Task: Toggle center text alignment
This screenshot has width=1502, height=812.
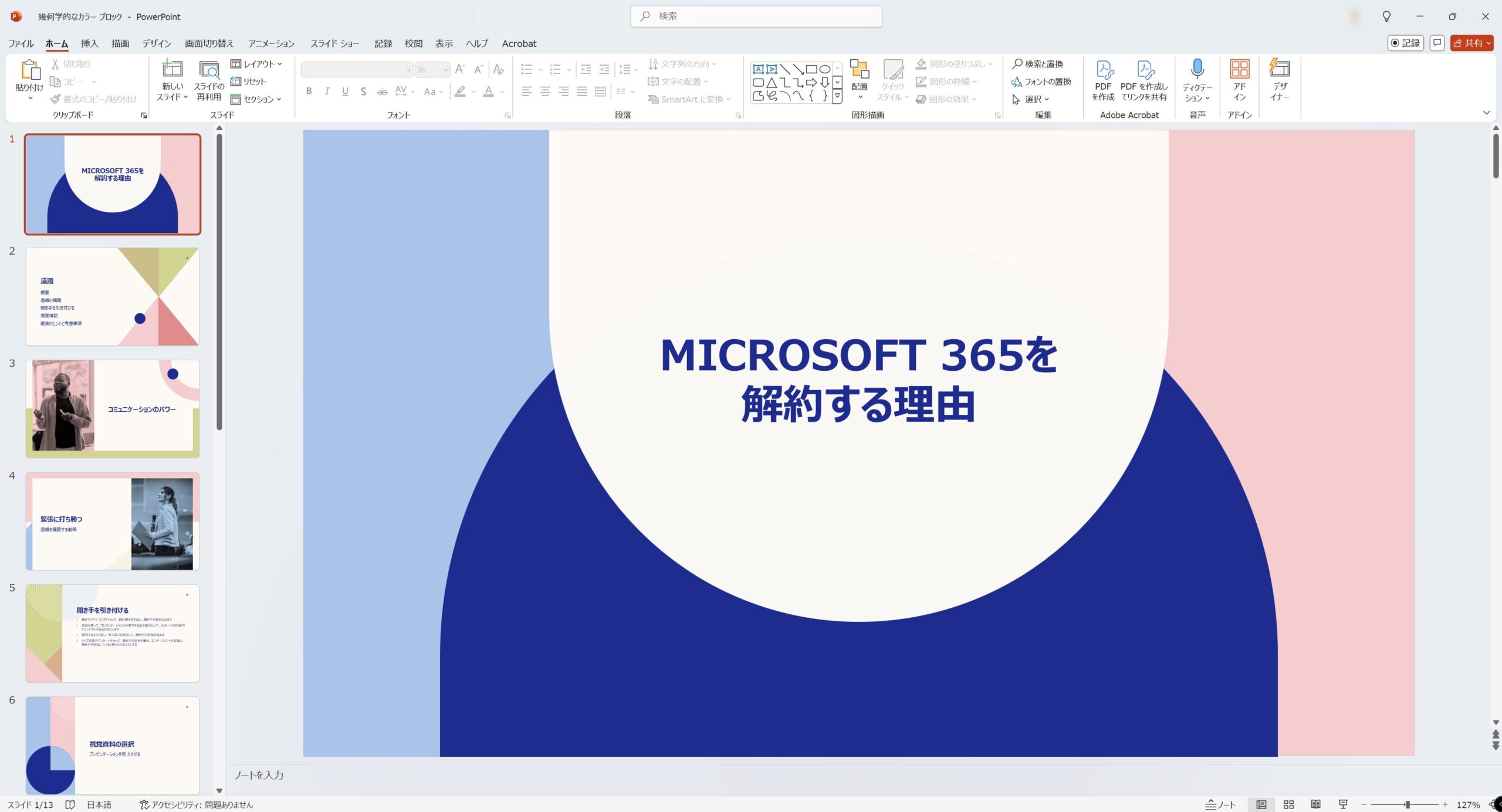Action: click(545, 92)
